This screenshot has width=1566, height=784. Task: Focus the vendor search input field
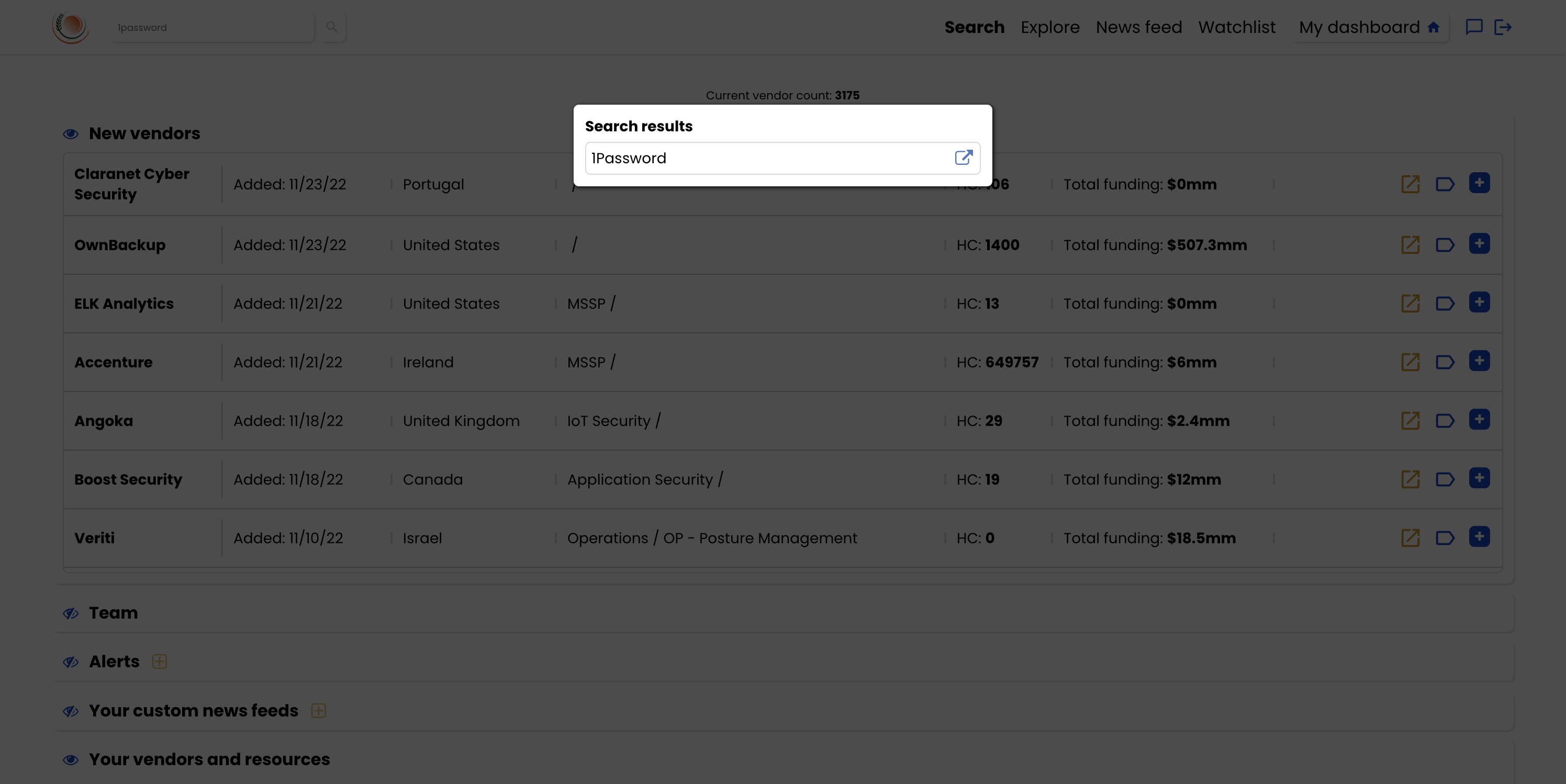pyautogui.click(x=212, y=27)
